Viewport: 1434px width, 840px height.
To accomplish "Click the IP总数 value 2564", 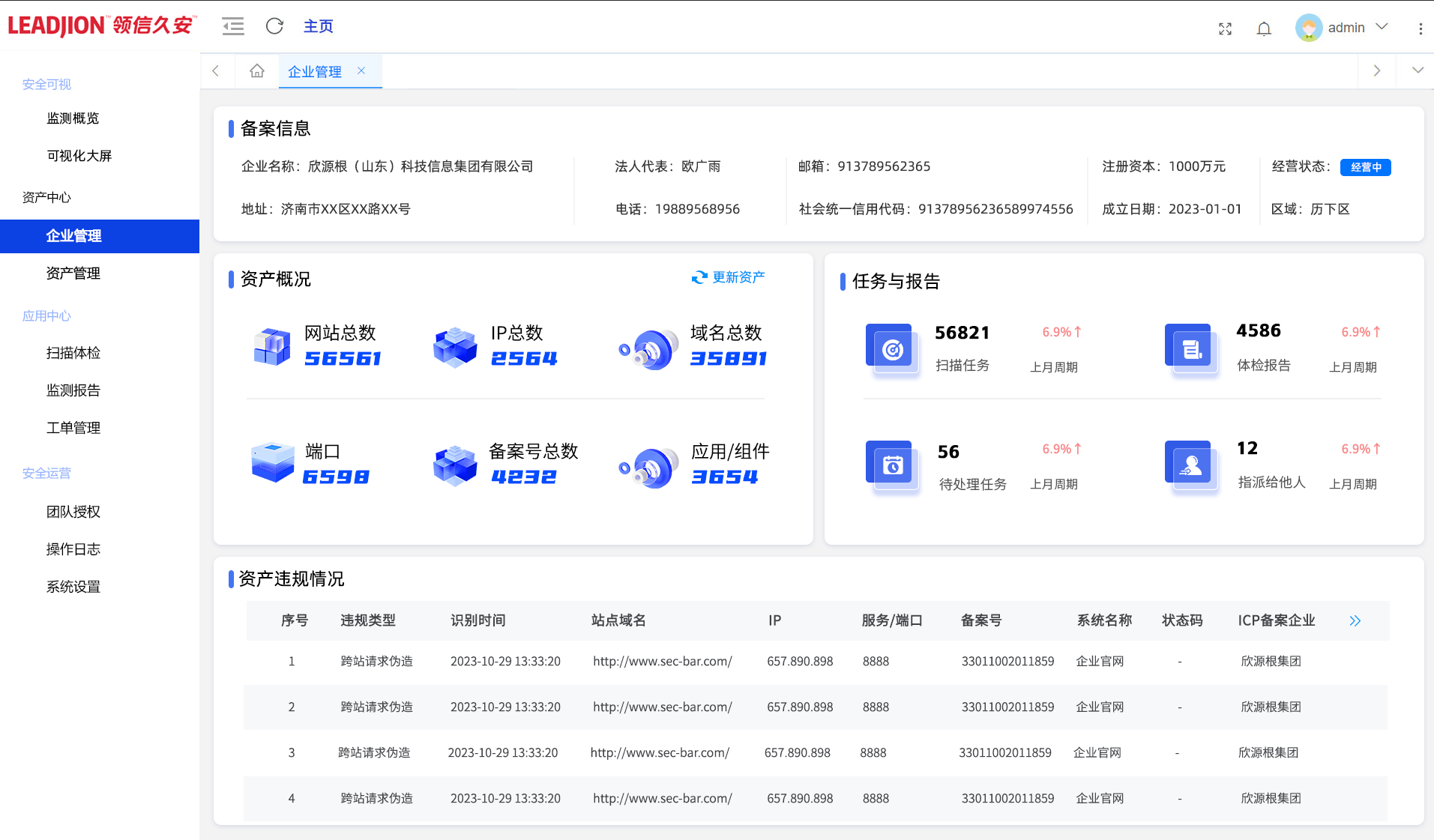I will 524,359.
